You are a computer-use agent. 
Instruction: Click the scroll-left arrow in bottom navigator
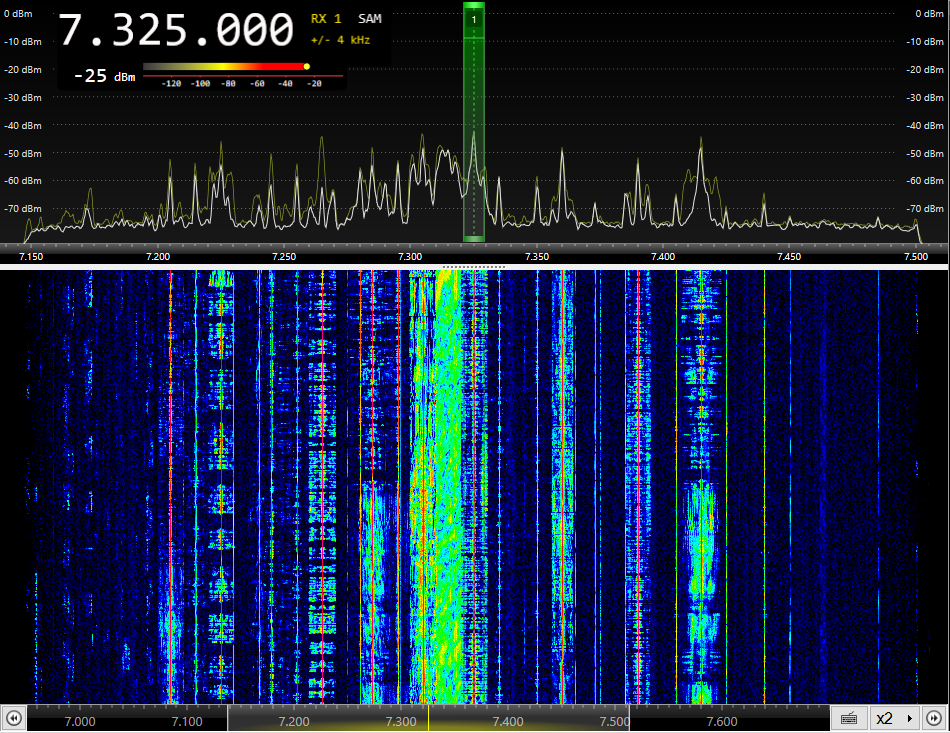click(14, 718)
